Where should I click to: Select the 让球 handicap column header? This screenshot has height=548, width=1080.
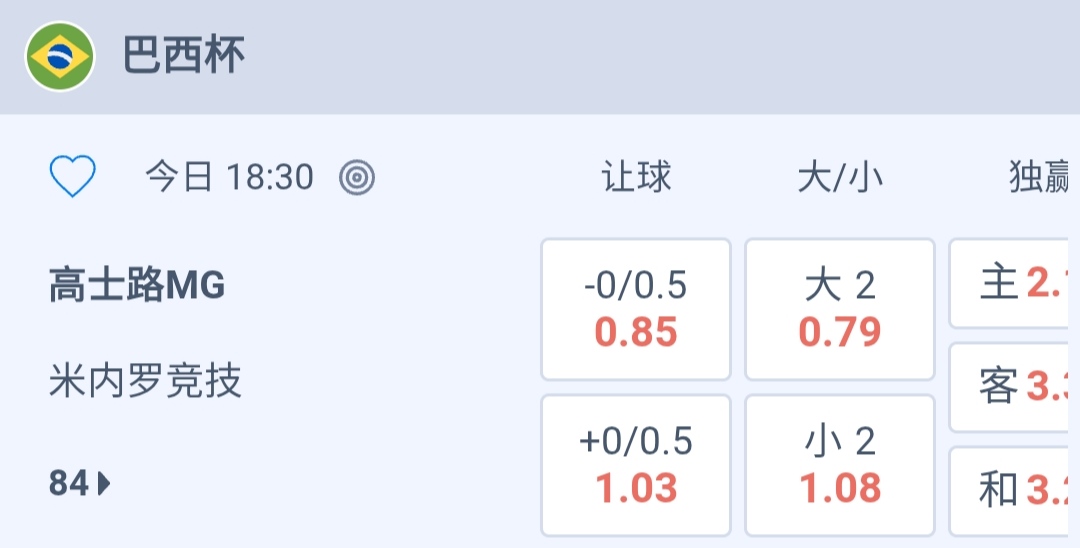pos(636,178)
